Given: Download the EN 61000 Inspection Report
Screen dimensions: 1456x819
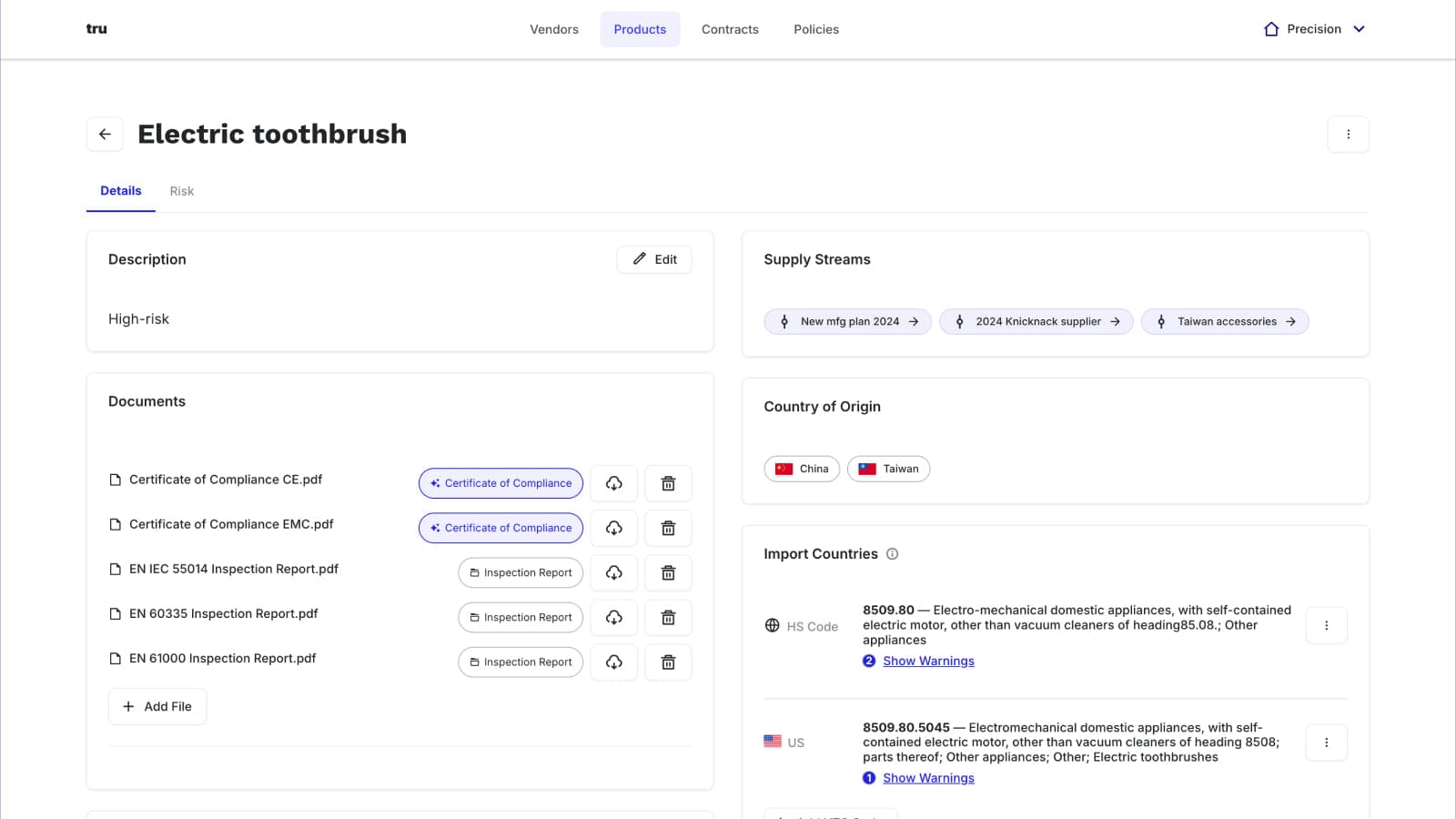Looking at the screenshot, I should 614,662.
